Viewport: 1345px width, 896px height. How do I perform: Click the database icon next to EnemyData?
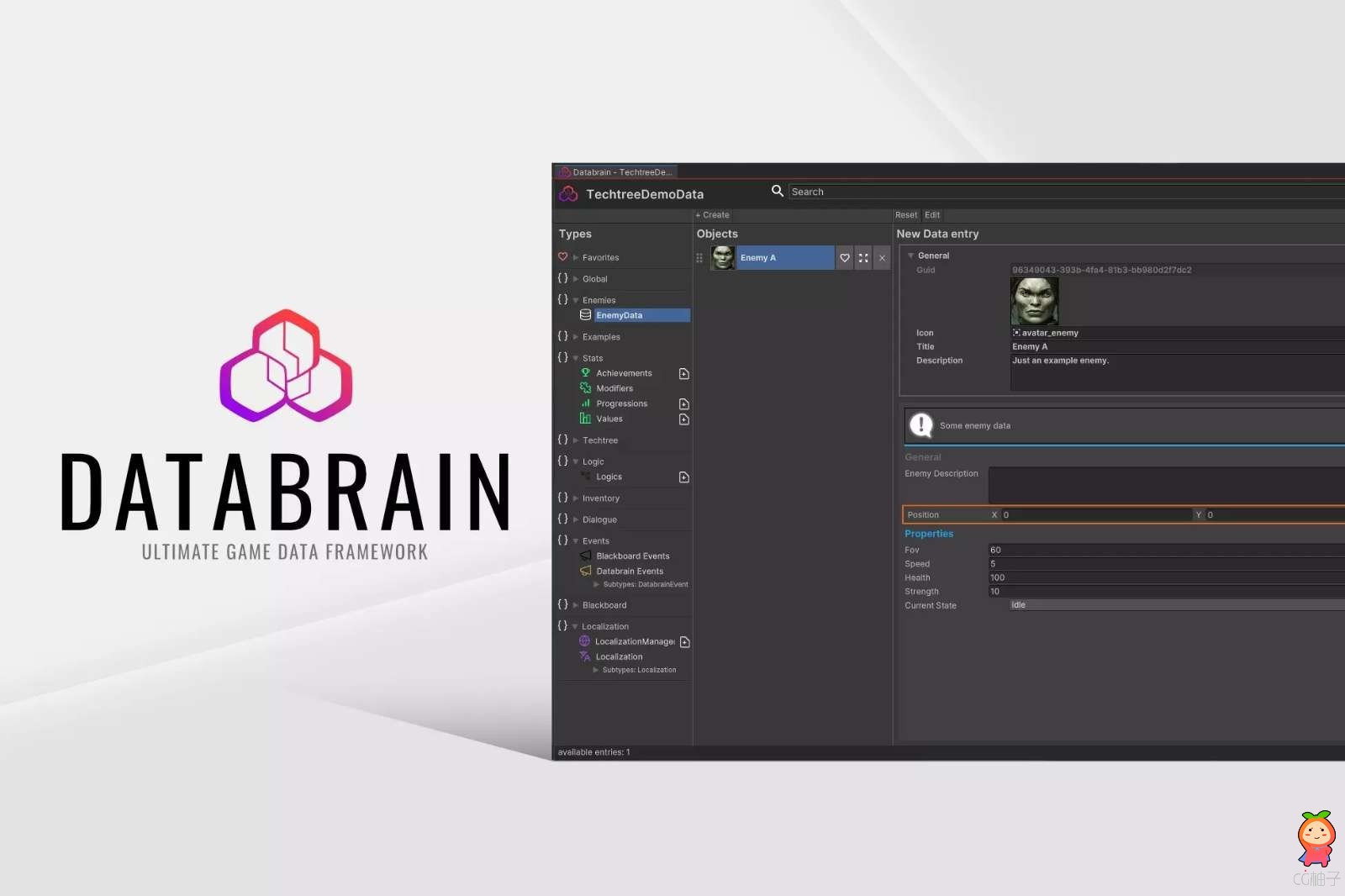tap(585, 315)
